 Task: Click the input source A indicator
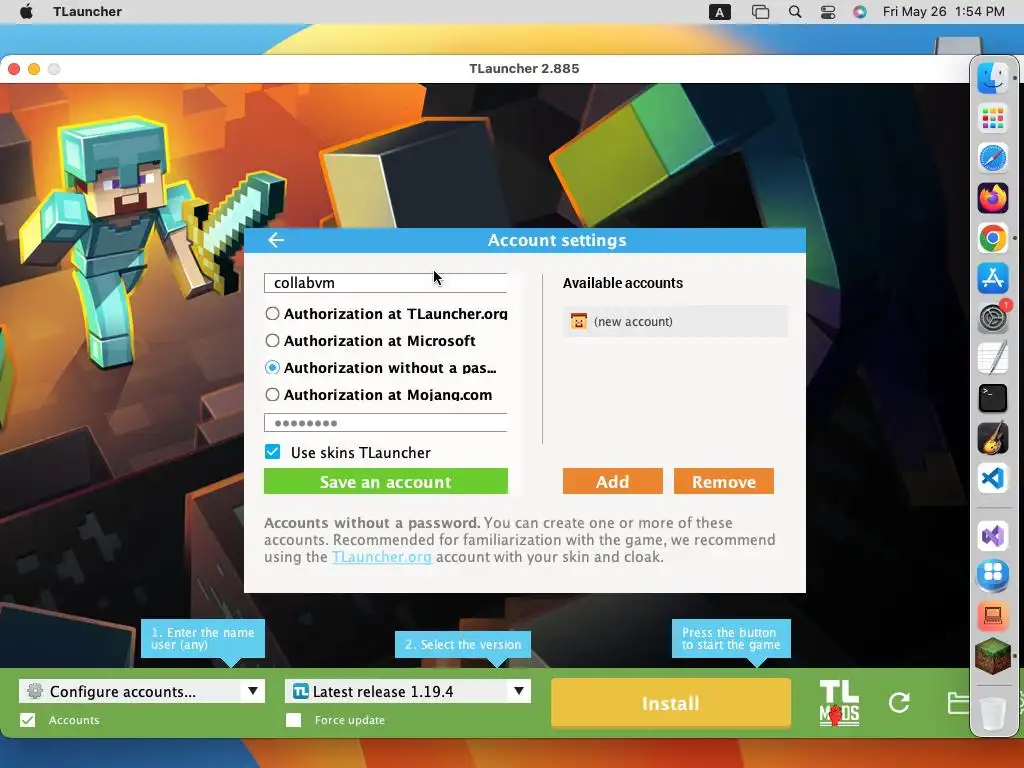720,12
